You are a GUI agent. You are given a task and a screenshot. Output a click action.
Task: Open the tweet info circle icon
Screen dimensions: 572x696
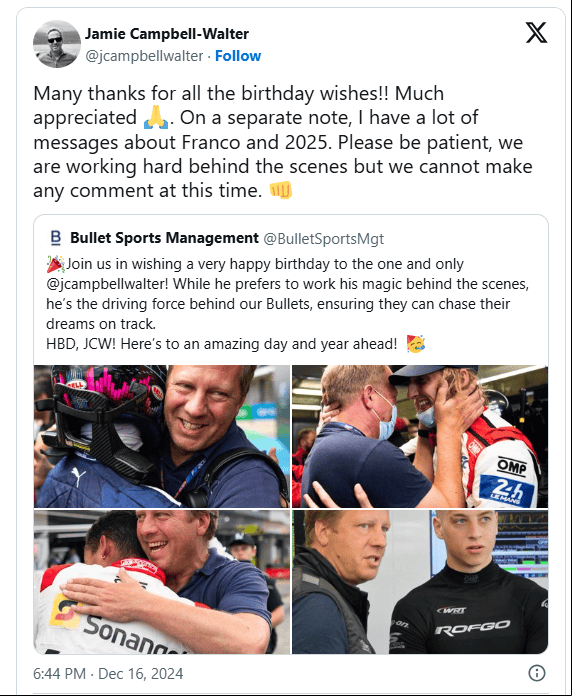pos(536,673)
